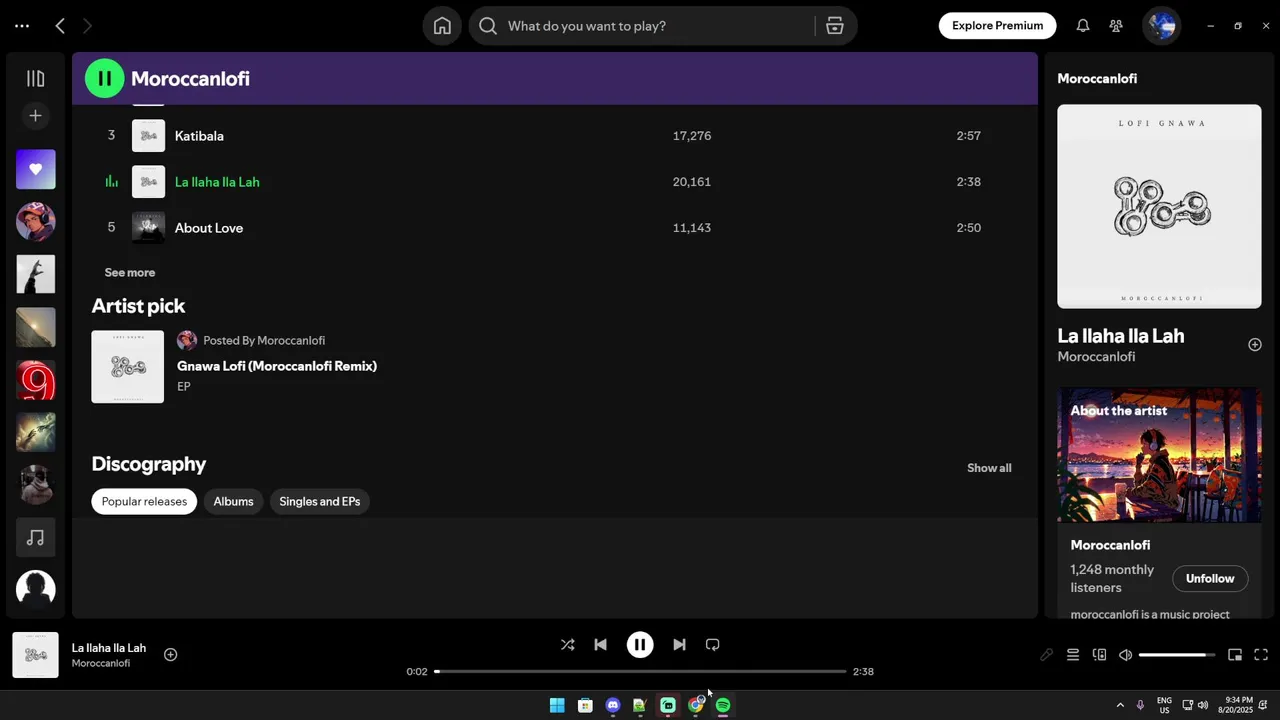This screenshot has height=720, width=1280.
Task: Skip to previous track
Action: click(600, 645)
